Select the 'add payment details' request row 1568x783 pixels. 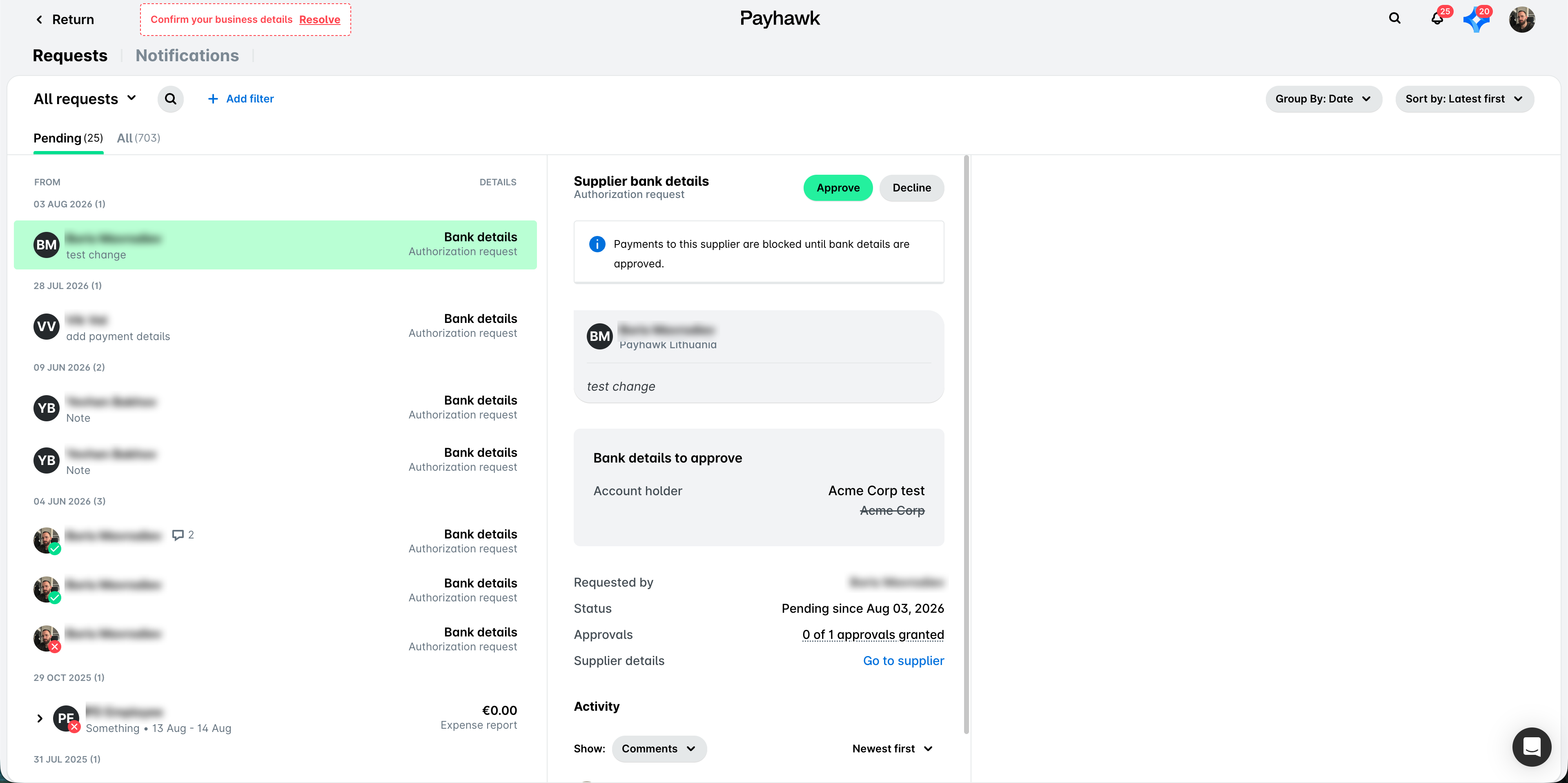pyautogui.click(x=275, y=326)
